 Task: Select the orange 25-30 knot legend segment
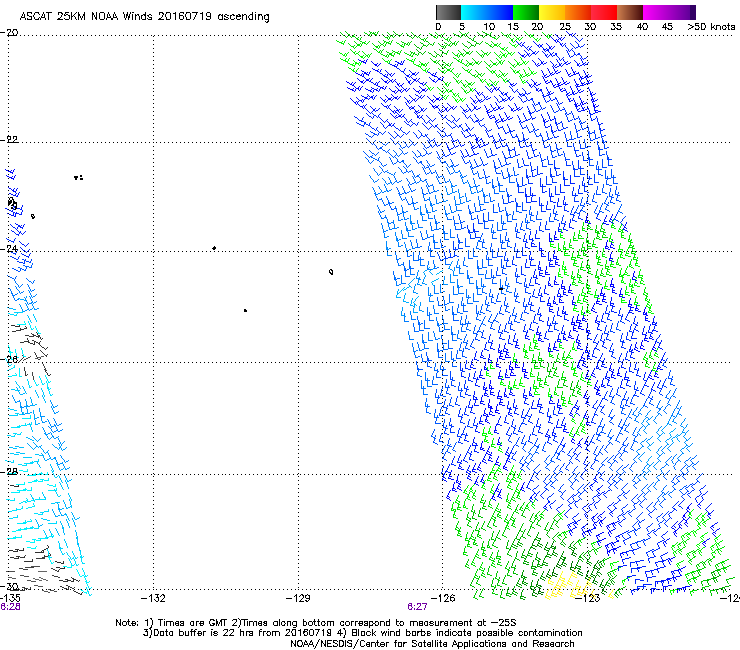578,12
